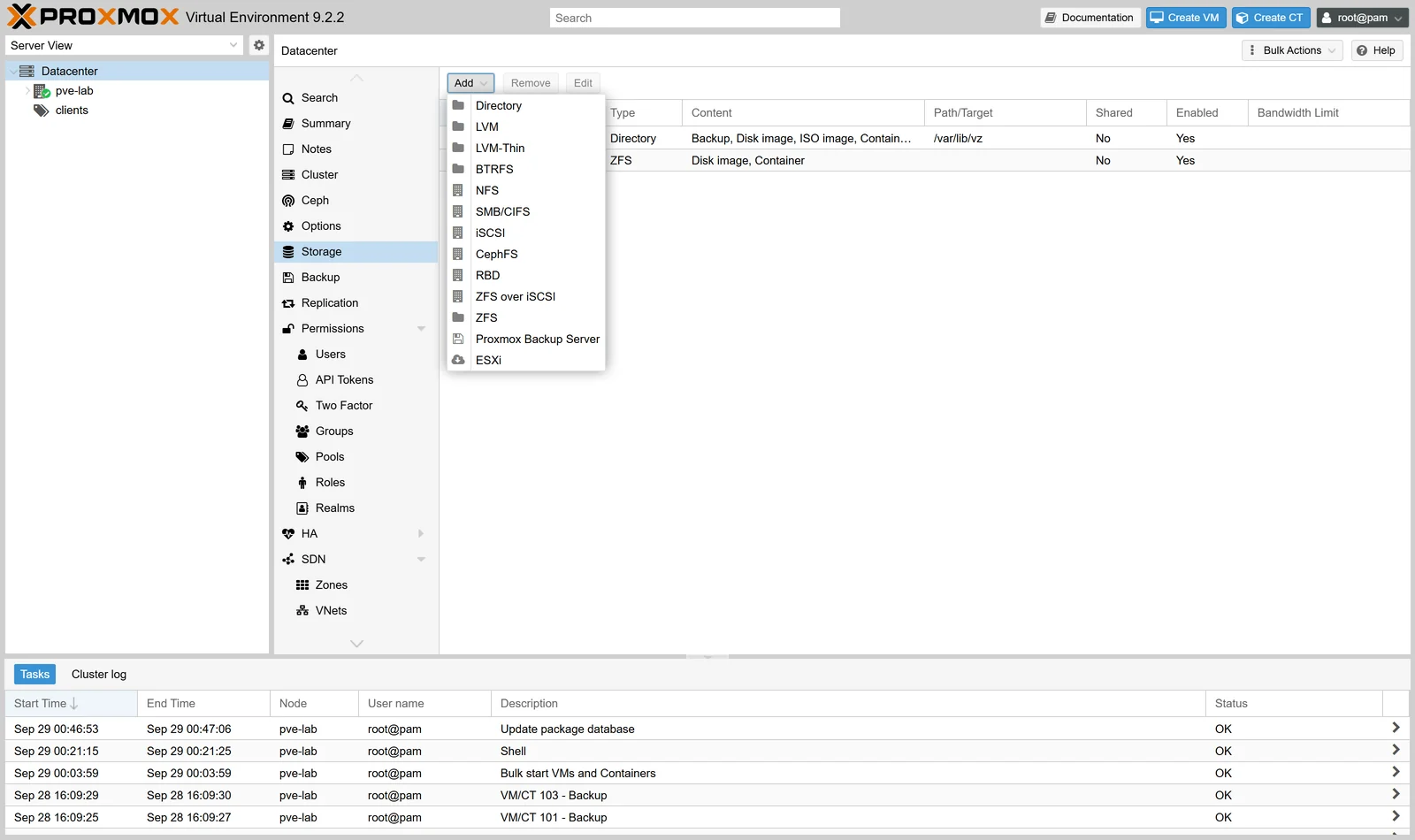This screenshot has height=840, width=1415.
Task: Open Zones via its grid icon
Action: pos(302,585)
